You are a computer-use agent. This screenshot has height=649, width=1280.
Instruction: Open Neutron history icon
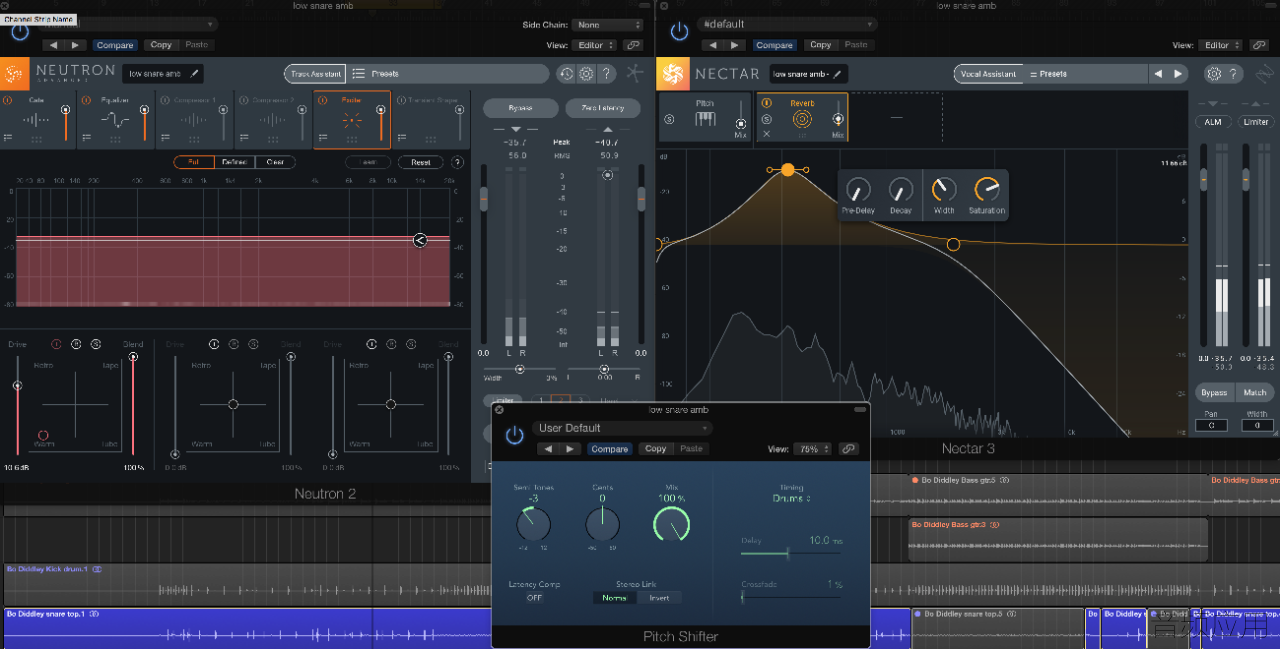(566, 73)
